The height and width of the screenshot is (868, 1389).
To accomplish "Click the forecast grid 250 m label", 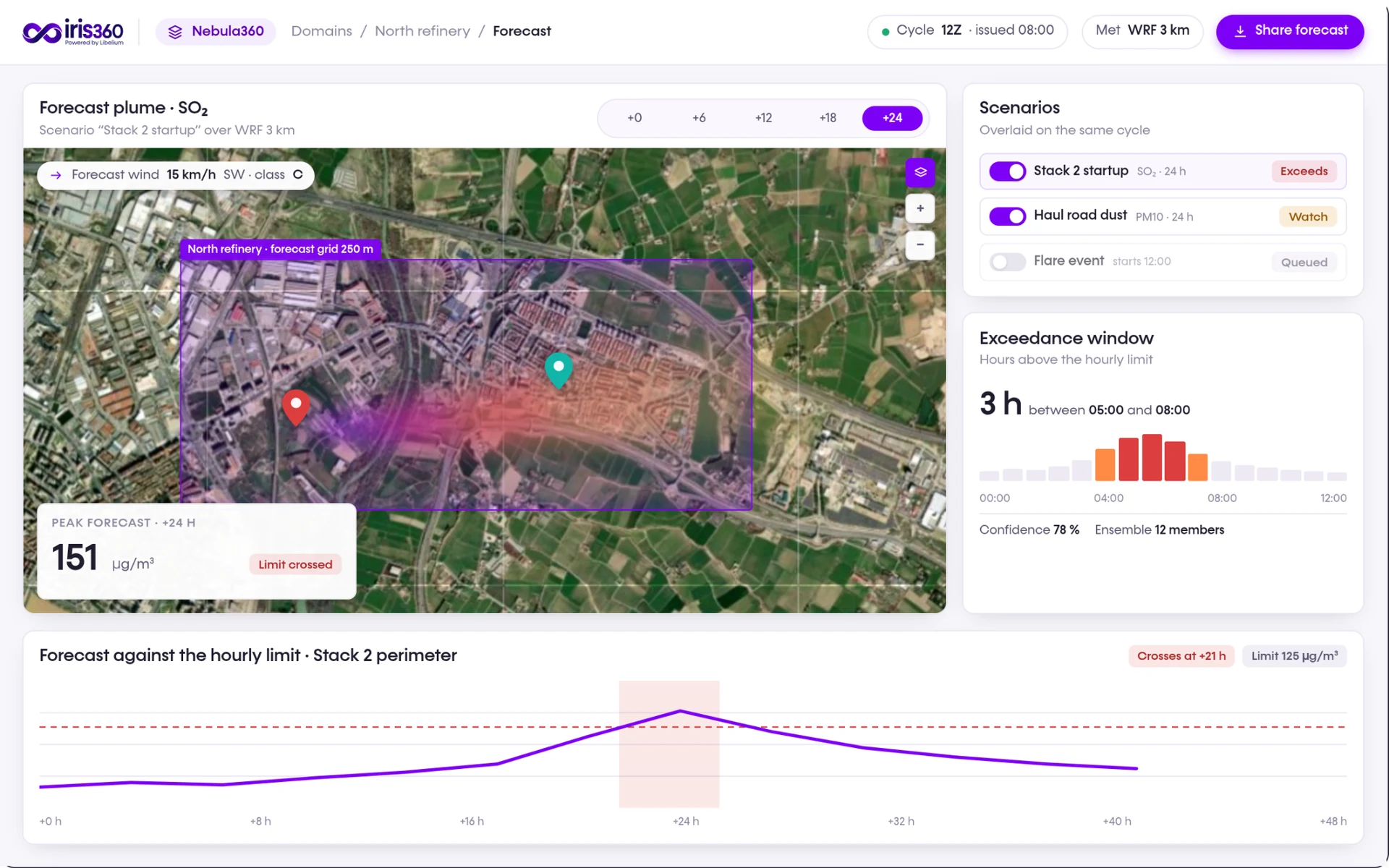I will 280,249.
